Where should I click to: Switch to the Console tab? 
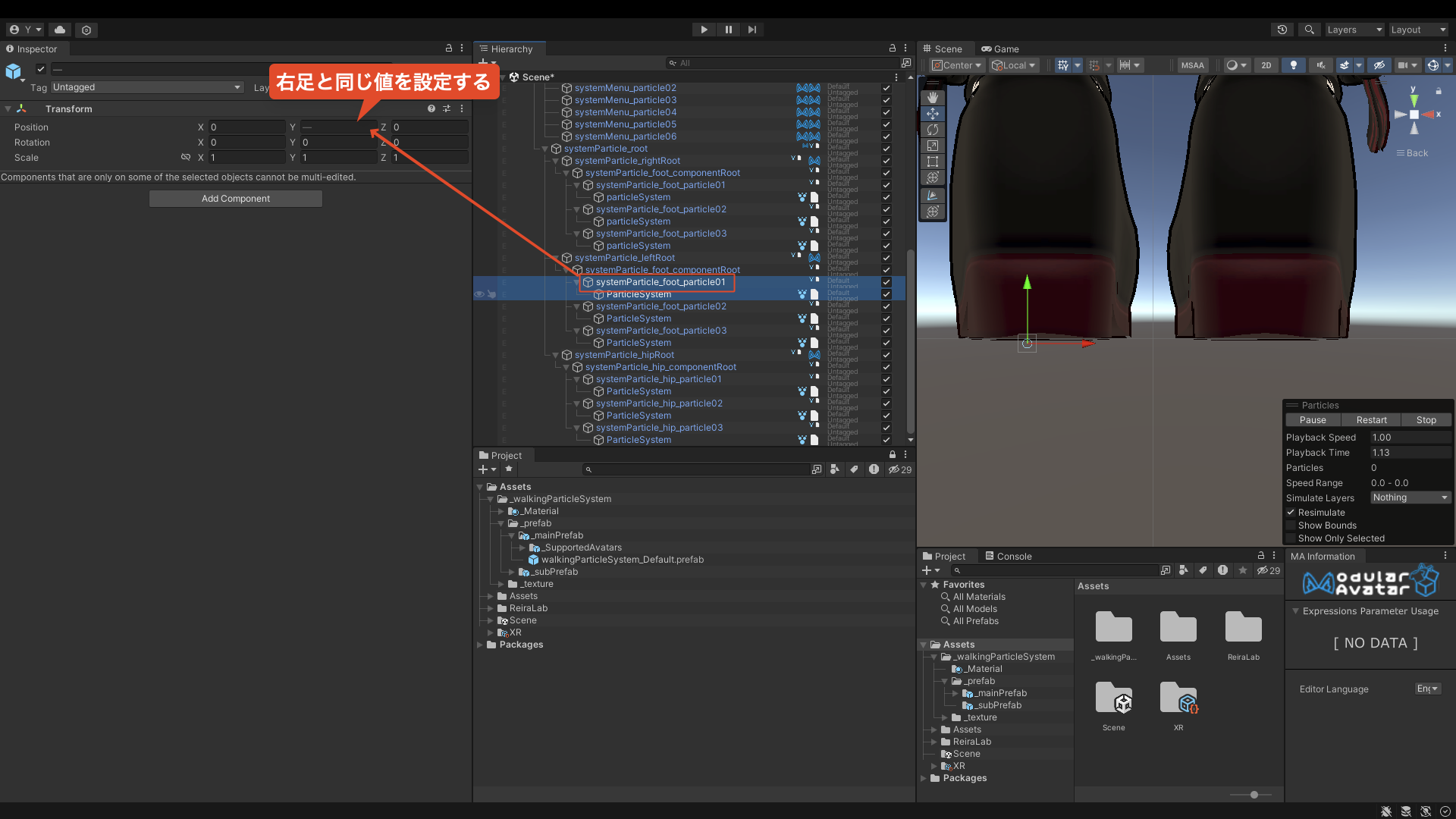[x=1008, y=556]
